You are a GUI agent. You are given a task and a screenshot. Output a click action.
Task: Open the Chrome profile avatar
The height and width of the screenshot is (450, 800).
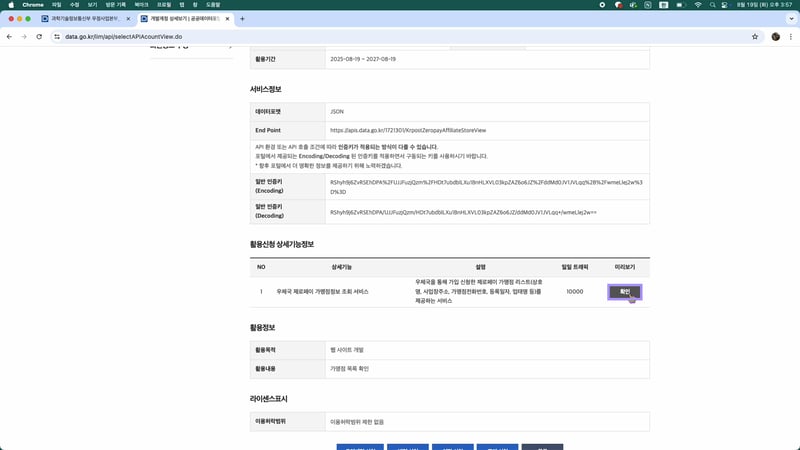coord(776,37)
